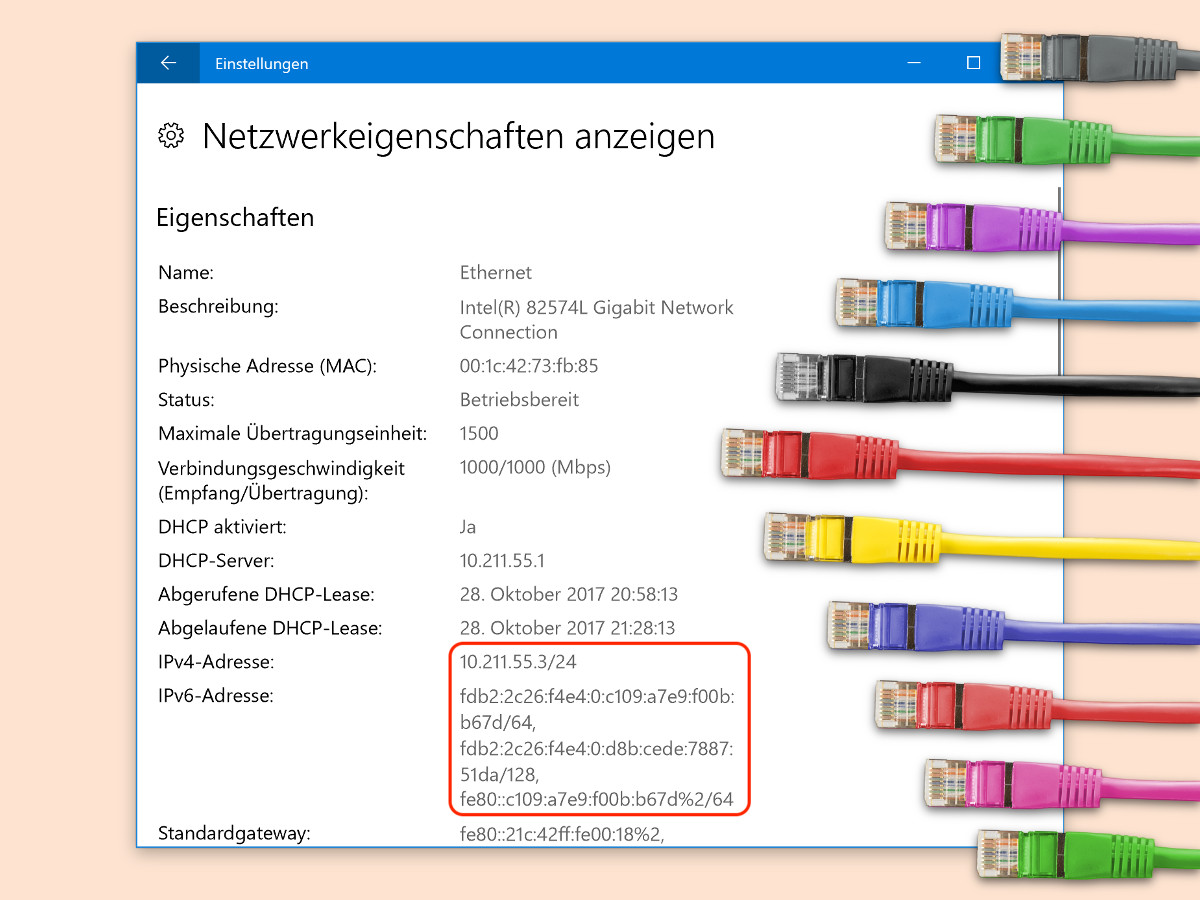This screenshot has height=900, width=1200.
Task: Click the back arrow in the title bar
Action: [x=168, y=62]
